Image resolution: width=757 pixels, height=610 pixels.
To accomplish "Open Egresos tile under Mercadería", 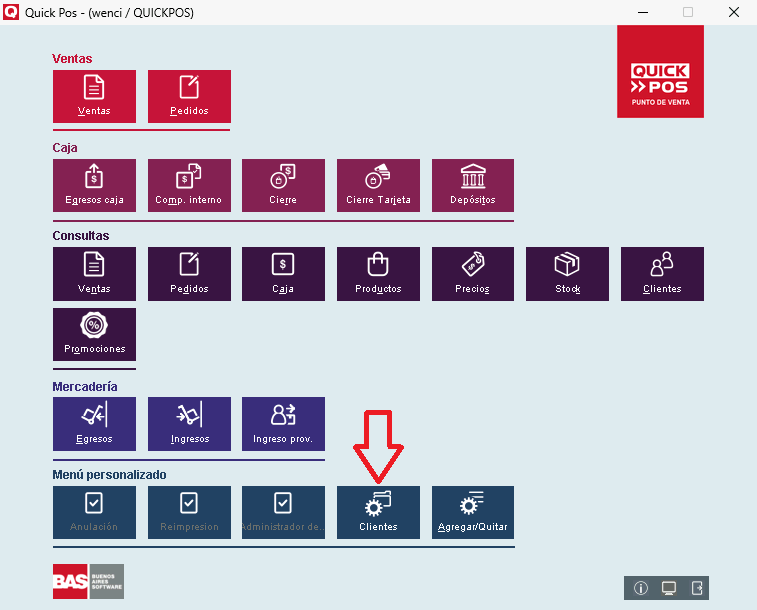I will 94,423.
